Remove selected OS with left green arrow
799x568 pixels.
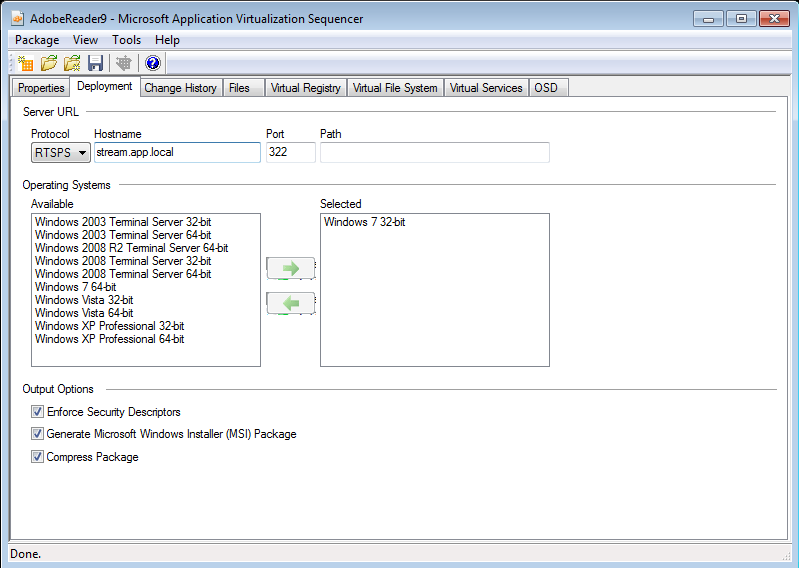[x=290, y=304]
